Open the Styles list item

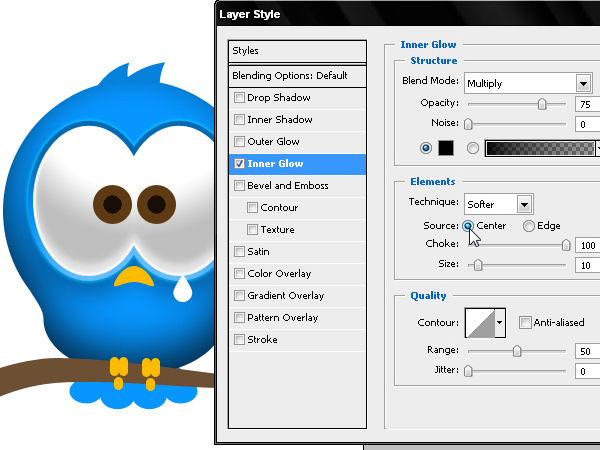[297, 51]
